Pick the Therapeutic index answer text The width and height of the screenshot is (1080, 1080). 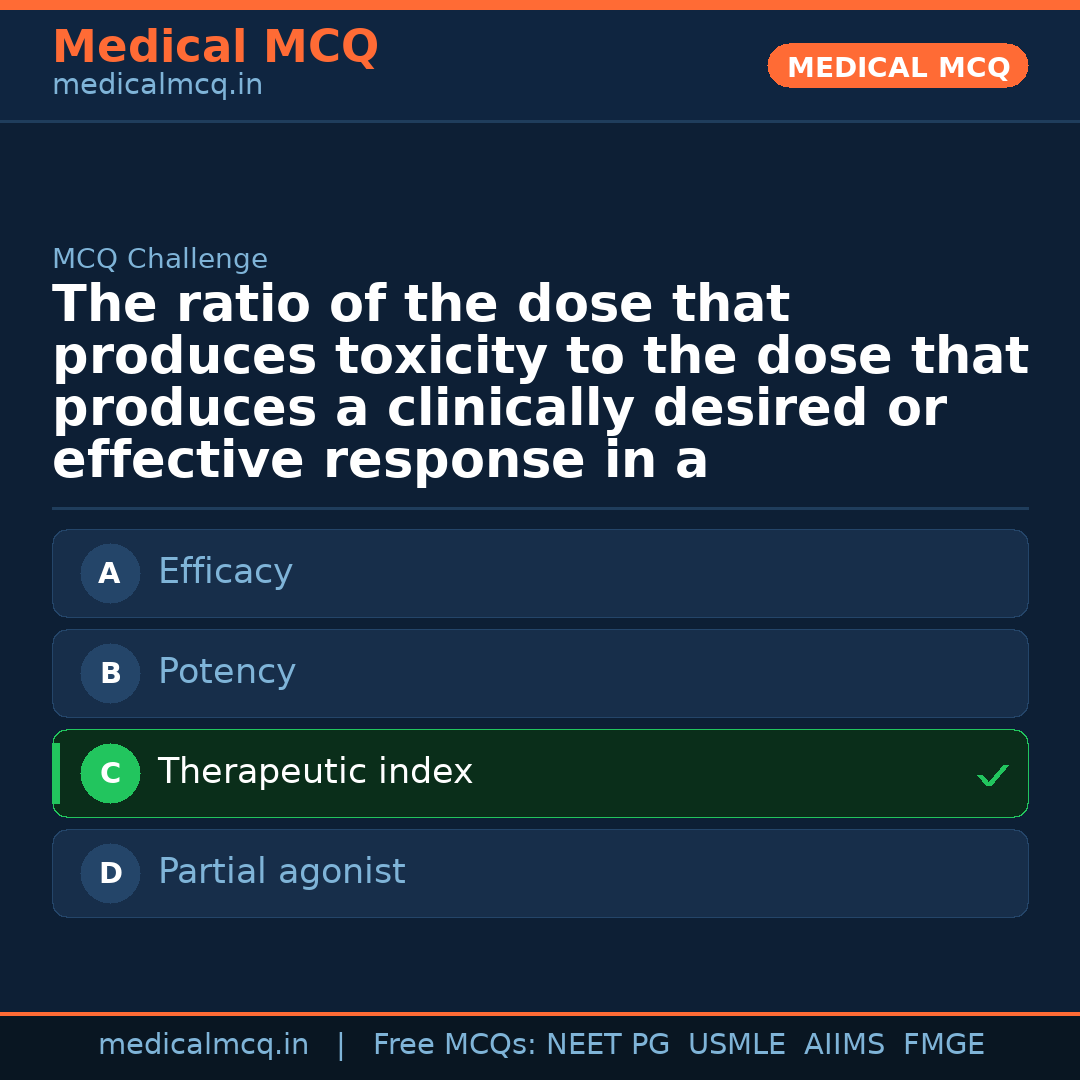[x=315, y=772]
